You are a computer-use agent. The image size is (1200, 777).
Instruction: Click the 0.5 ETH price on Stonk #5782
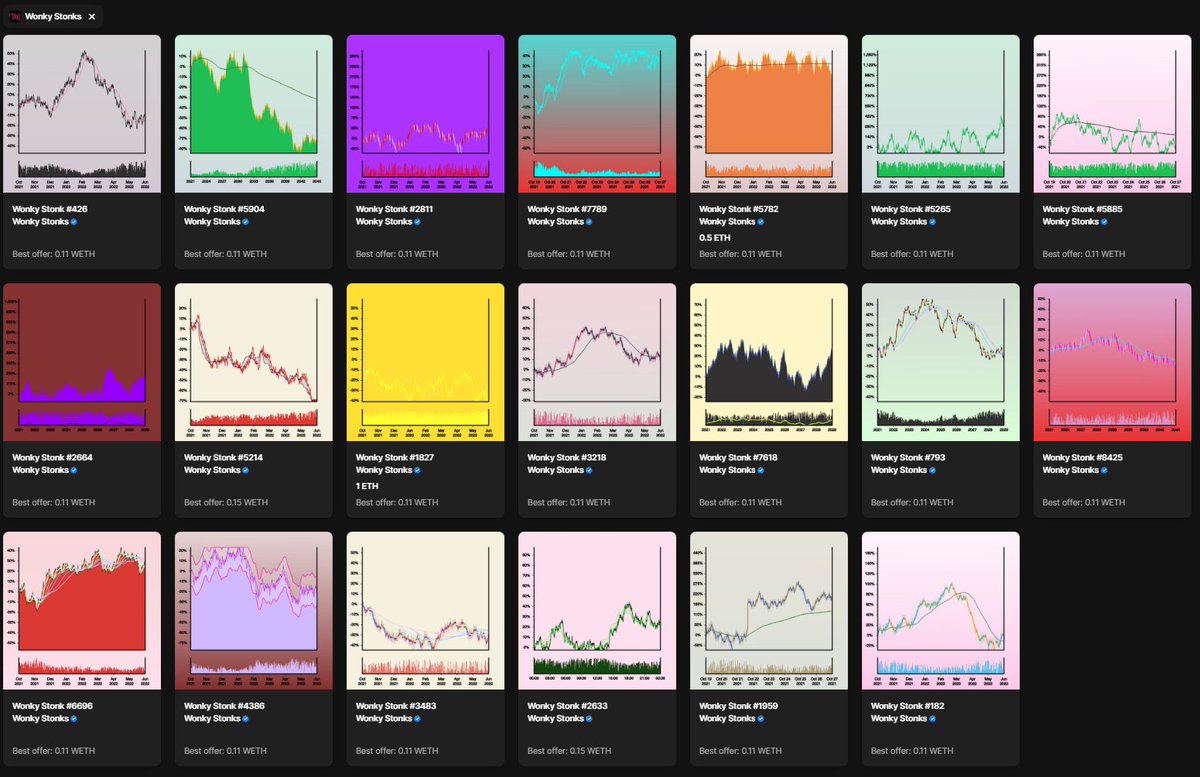[714, 238]
